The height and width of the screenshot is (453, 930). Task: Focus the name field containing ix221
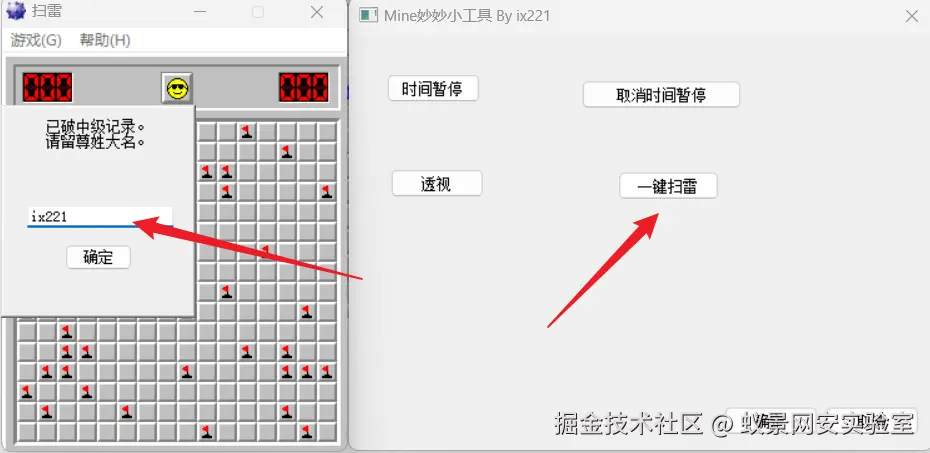tap(100, 217)
